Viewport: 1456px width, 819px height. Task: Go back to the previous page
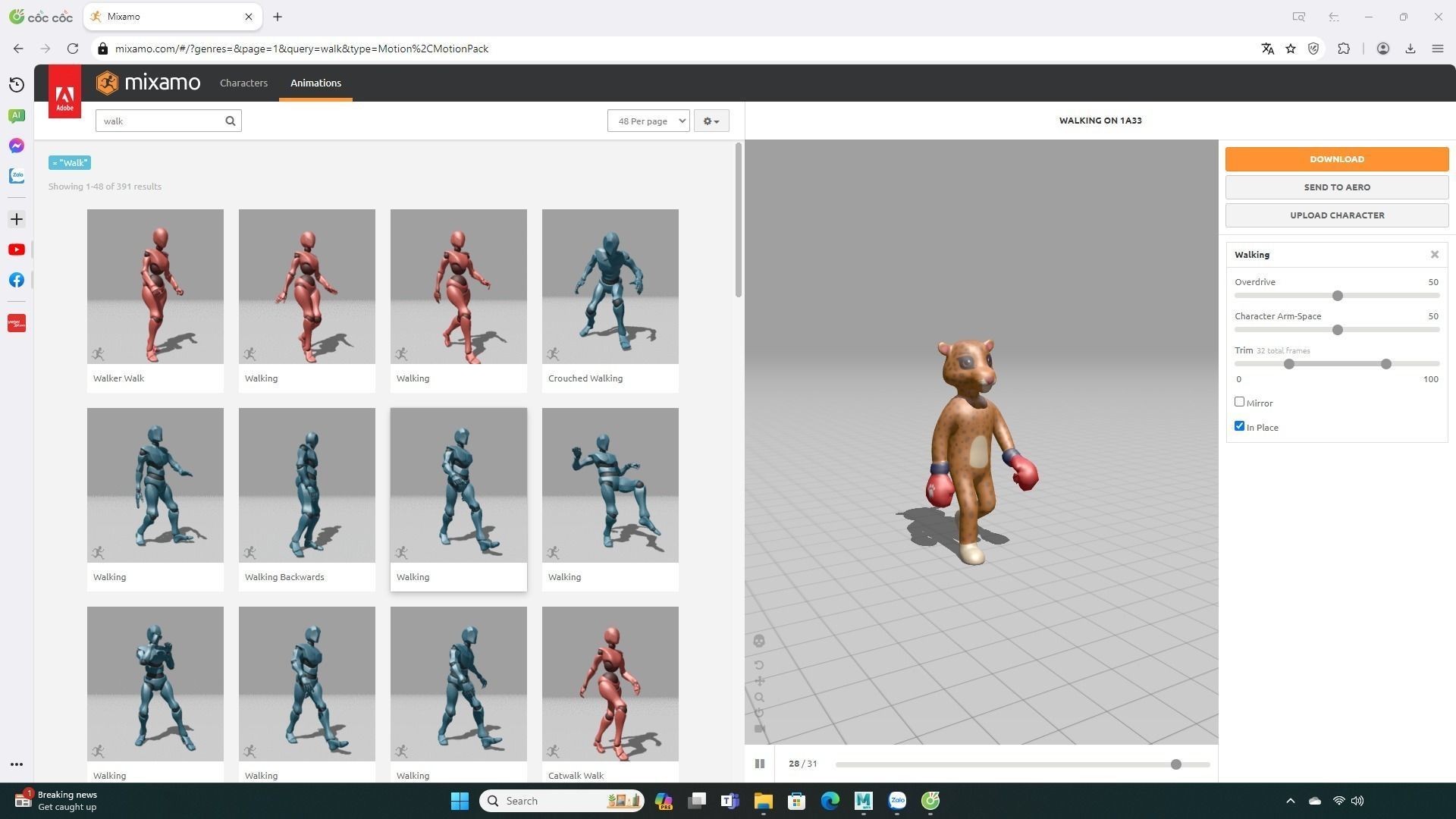click(18, 49)
